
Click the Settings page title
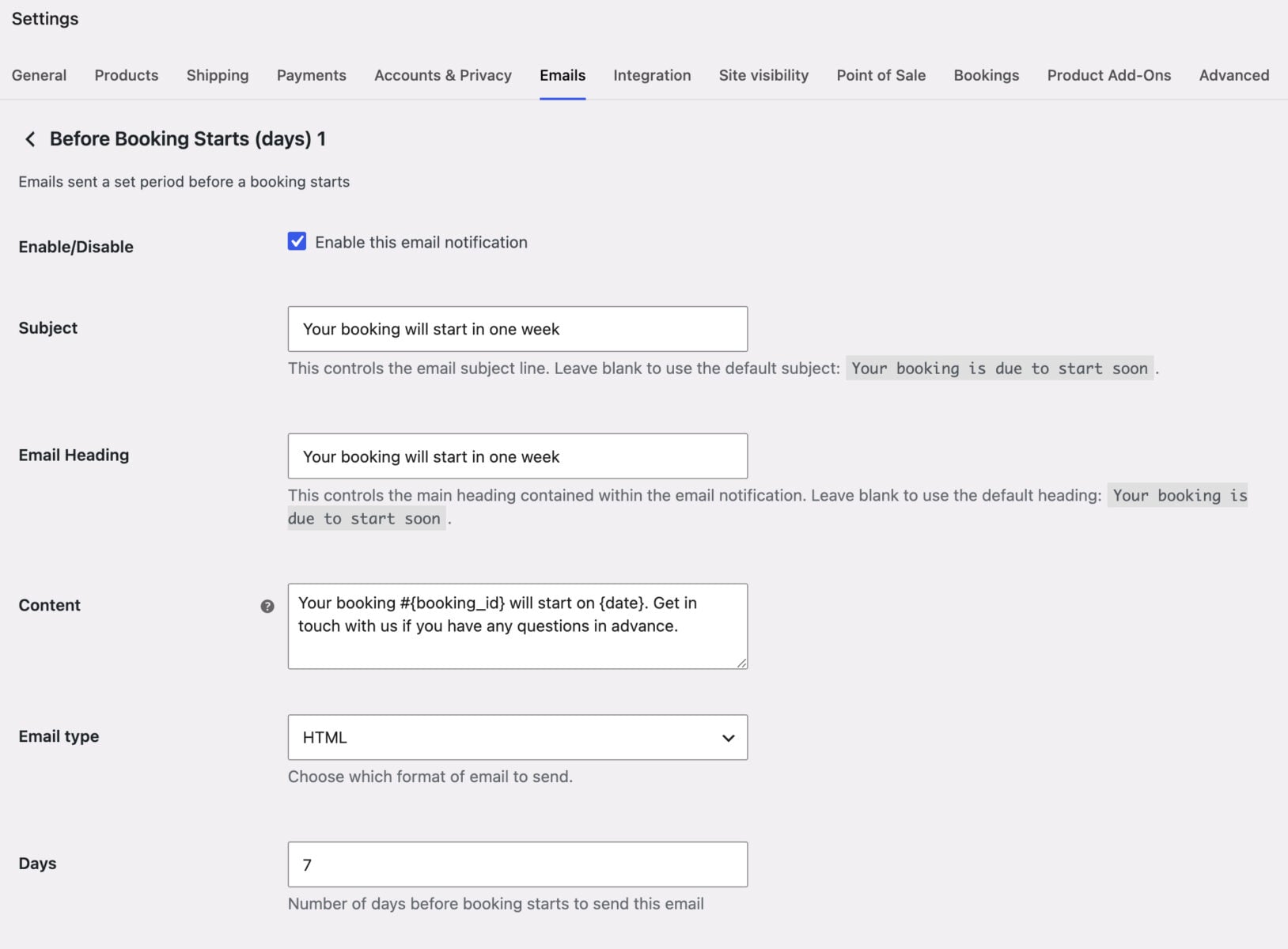pos(45,19)
